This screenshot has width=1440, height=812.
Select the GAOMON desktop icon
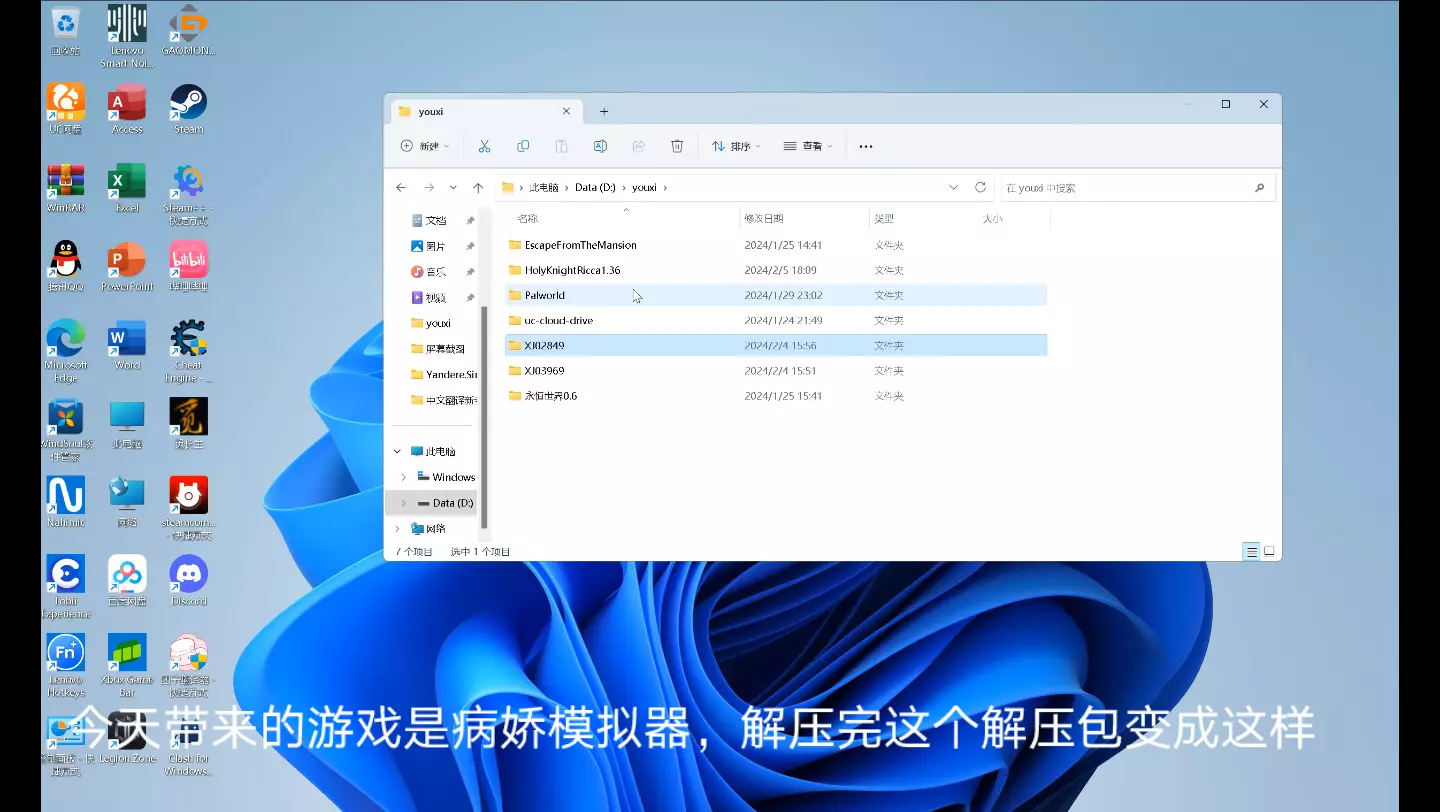tap(188, 30)
